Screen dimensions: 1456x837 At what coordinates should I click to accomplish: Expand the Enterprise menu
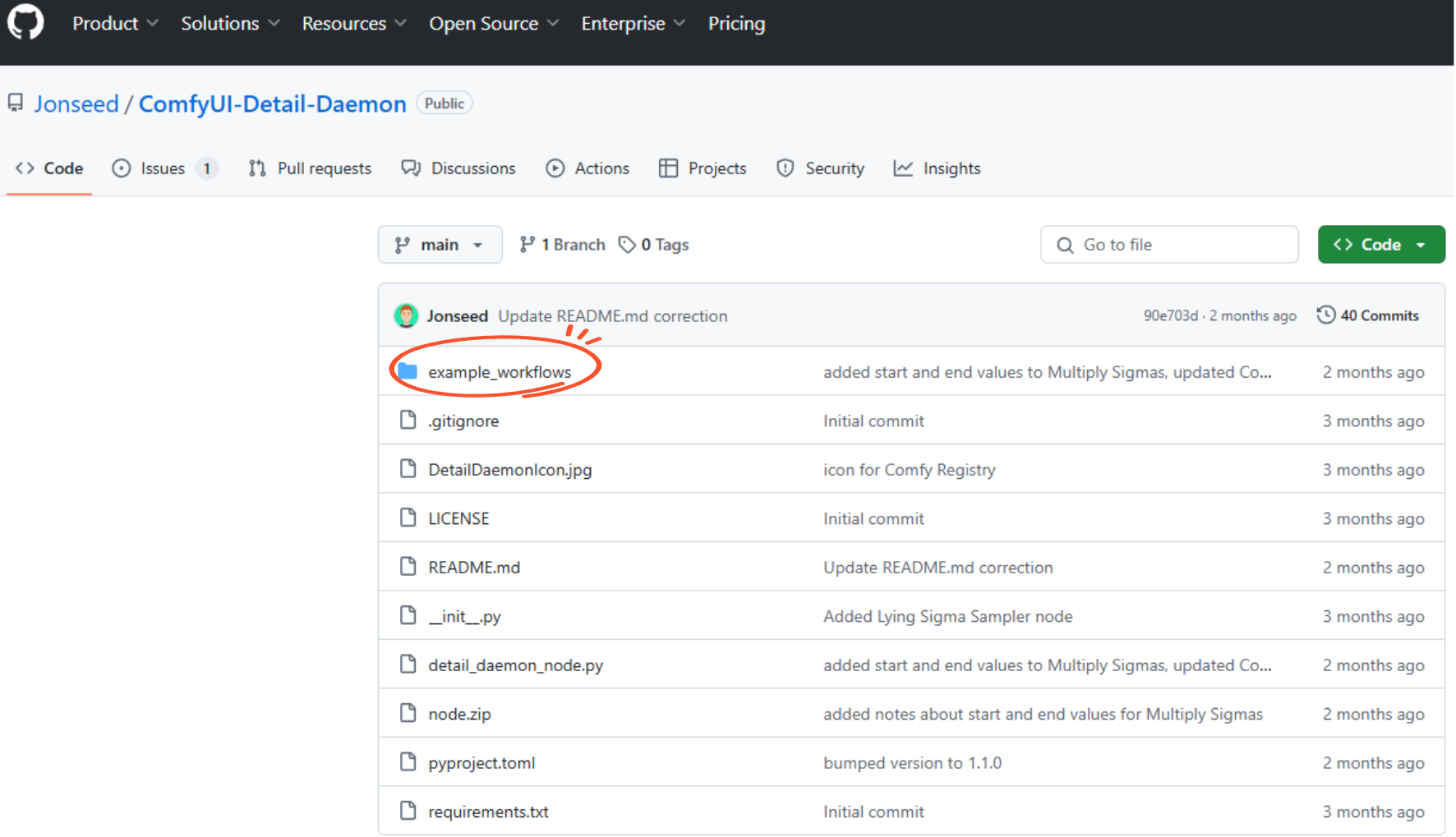pyautogui.click(x=633, y=24)
